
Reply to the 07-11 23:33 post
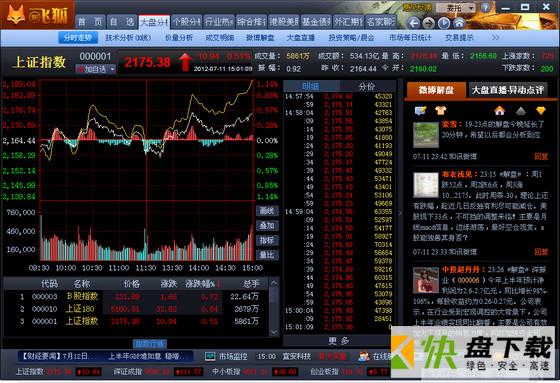[x=541, y=252]
